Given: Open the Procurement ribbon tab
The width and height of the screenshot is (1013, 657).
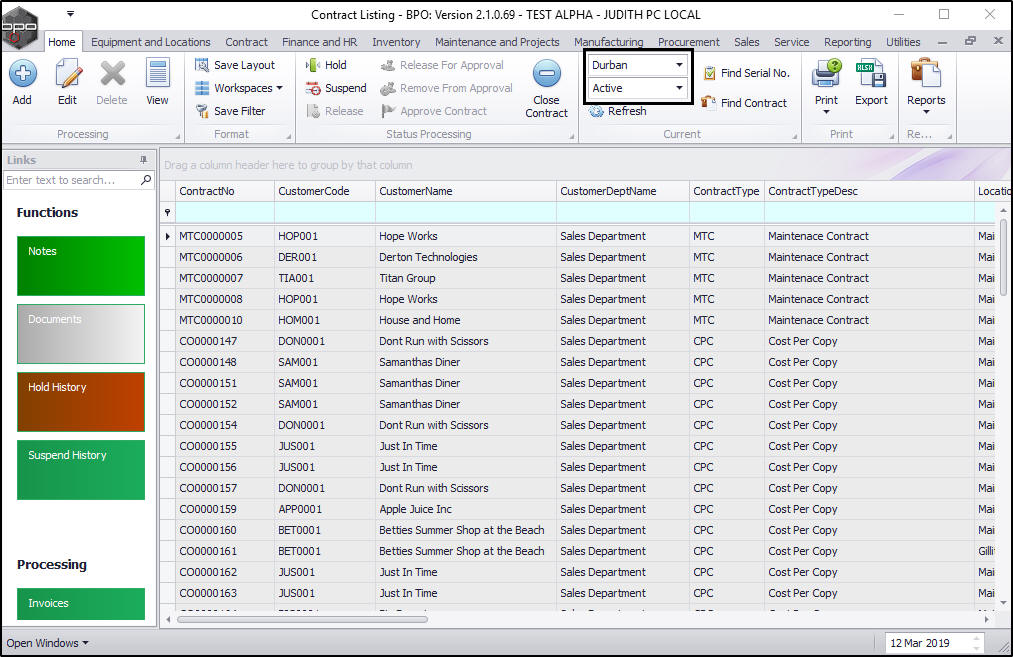Looking at the screenshot, I should pos(688,42).
